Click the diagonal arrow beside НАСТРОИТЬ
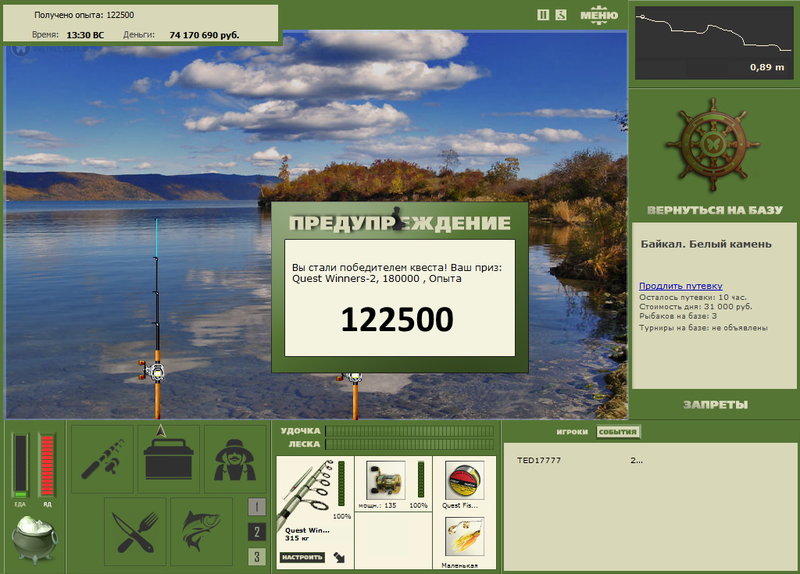 [x=339, y=557]
